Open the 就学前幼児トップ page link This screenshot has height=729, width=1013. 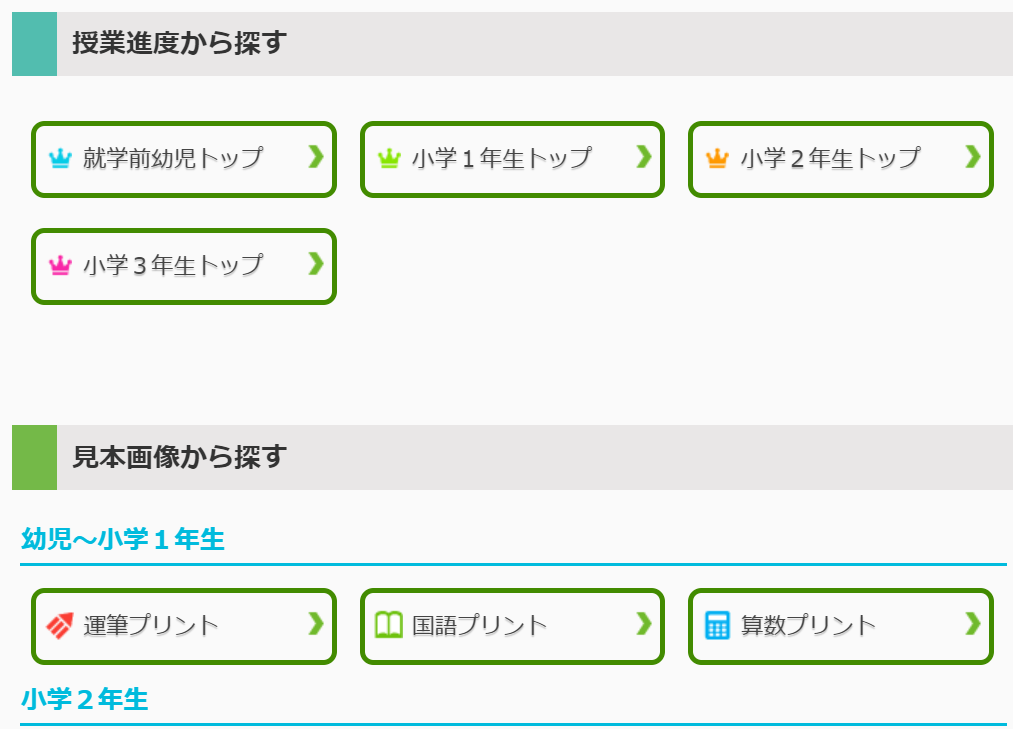[x=184, y=159]
